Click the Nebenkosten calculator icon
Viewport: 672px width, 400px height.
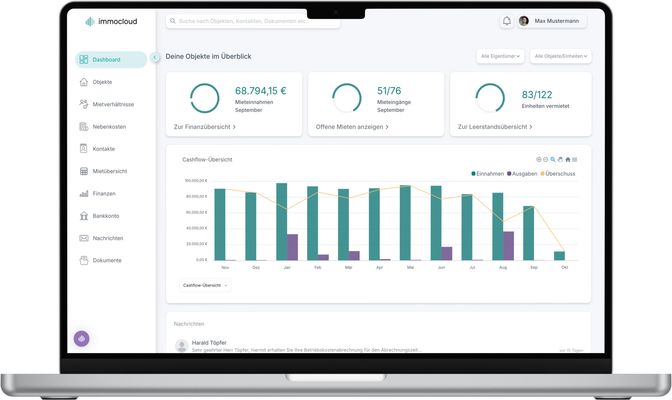[84, 126]
